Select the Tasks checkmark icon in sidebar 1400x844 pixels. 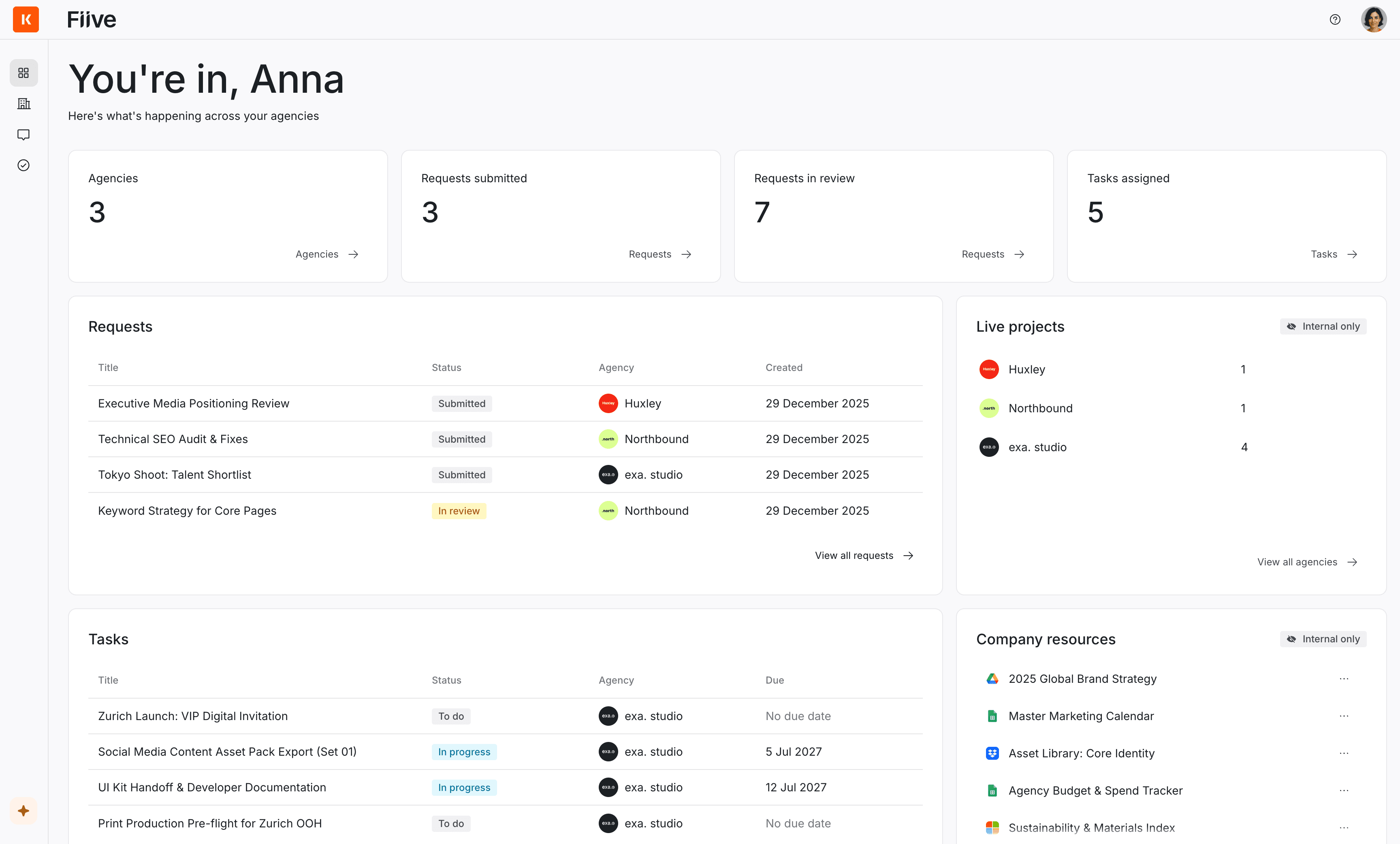(x=23, y=165)
